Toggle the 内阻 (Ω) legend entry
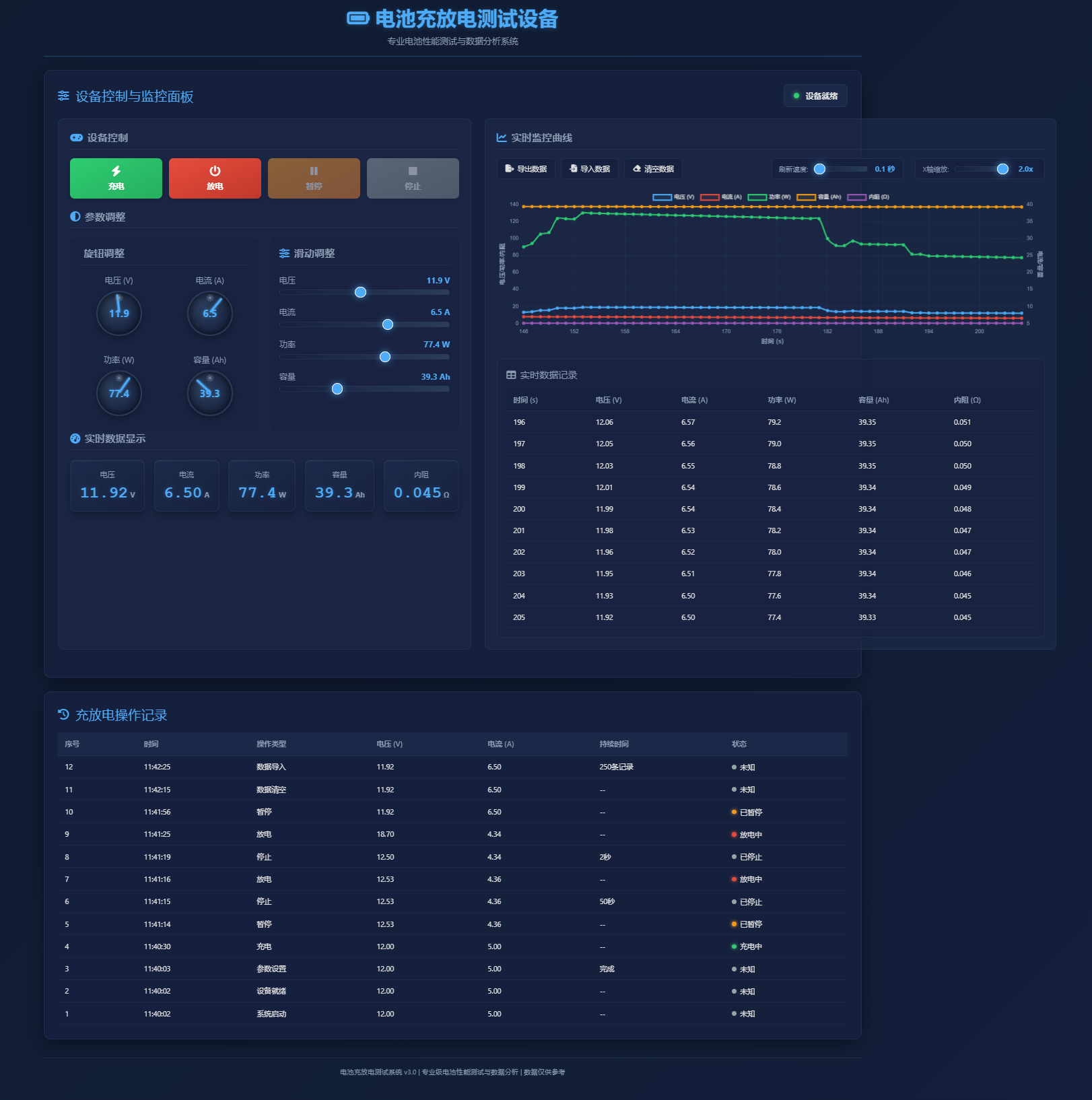 click(x=868, y=197)
